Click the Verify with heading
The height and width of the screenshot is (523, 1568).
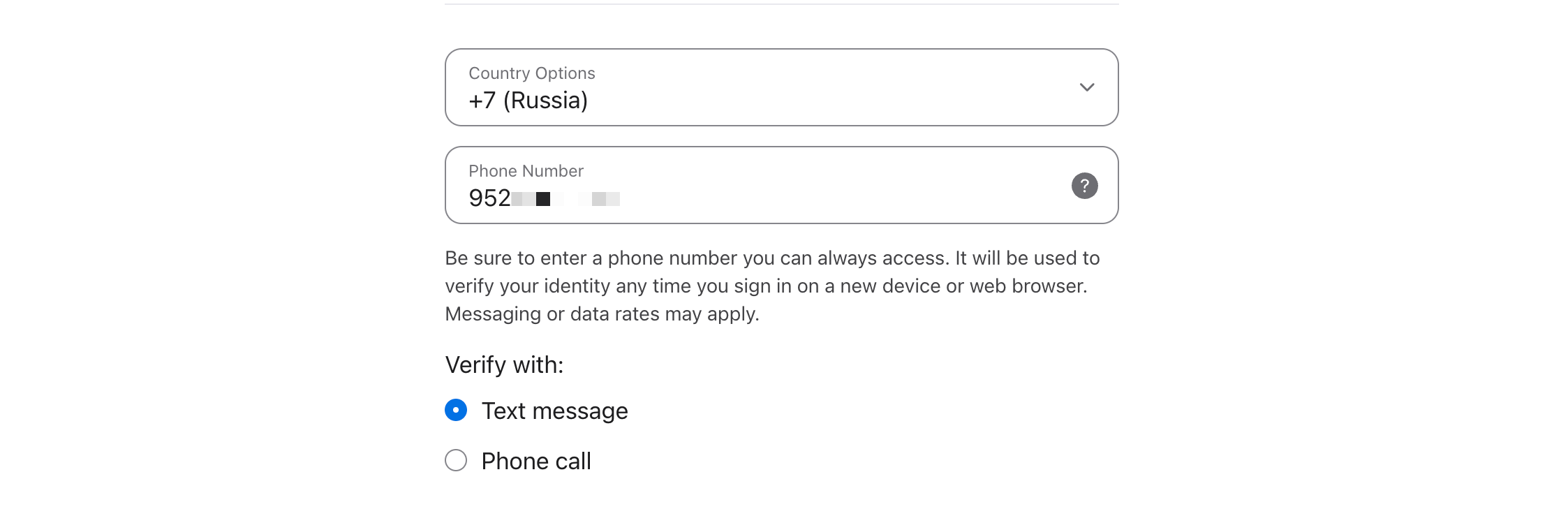point(504,364)
